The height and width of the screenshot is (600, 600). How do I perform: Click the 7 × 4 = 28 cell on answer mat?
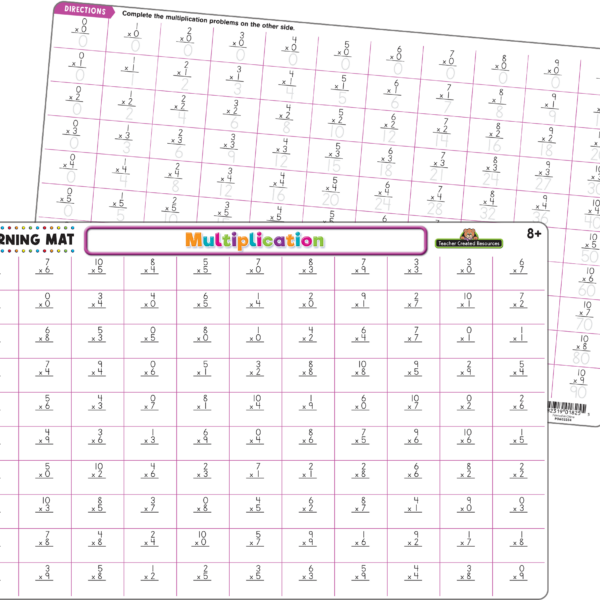(436, 201)
